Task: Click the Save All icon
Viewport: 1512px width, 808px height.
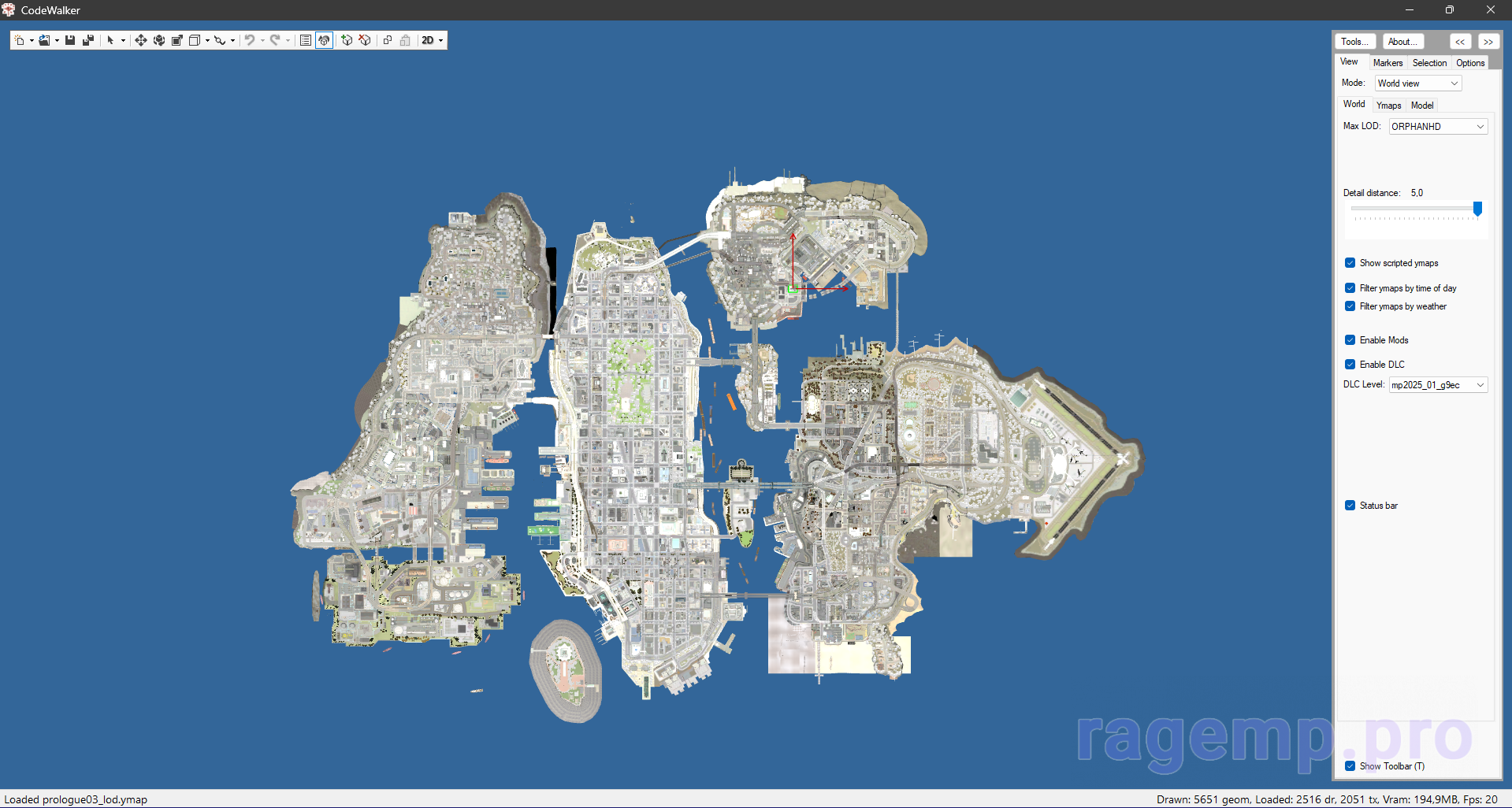Action: pyautogui.click(x=88, y=40)
